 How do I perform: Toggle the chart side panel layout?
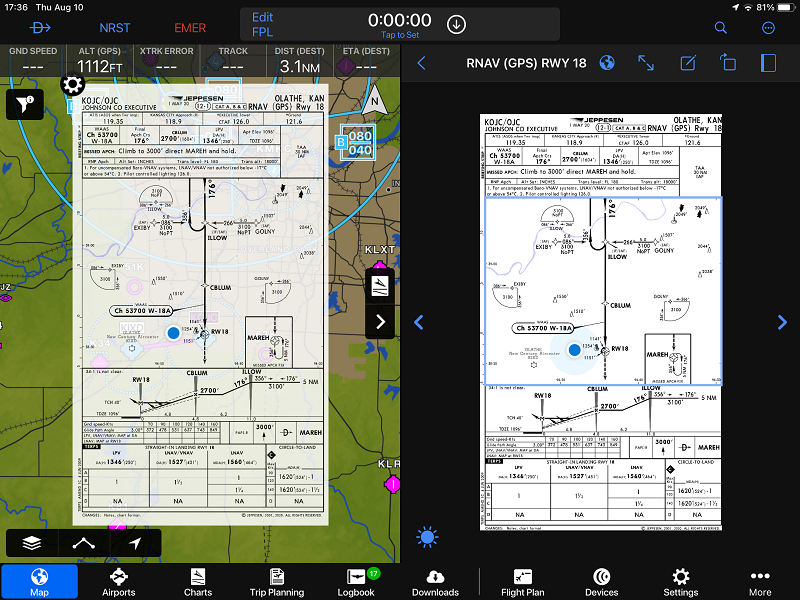pyautogui.click(x=768, y=63)
